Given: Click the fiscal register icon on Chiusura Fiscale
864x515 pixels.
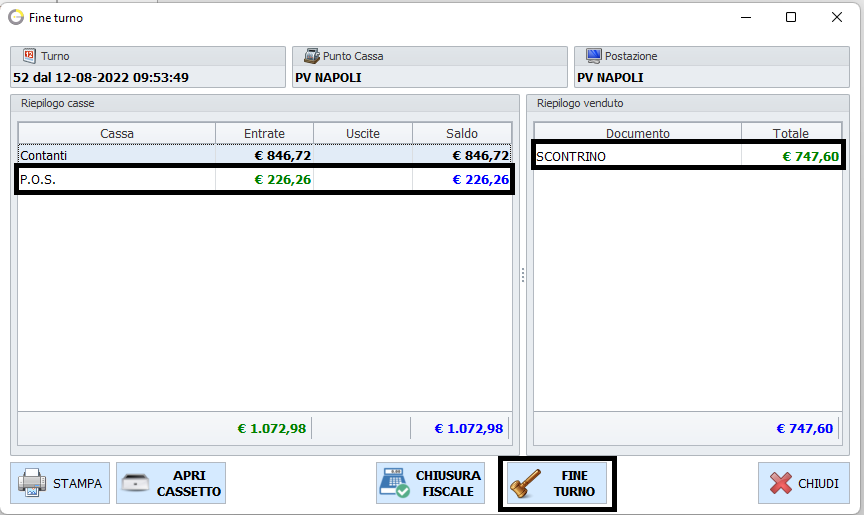Looking at the screenshot, I should [x=395, y=484].
